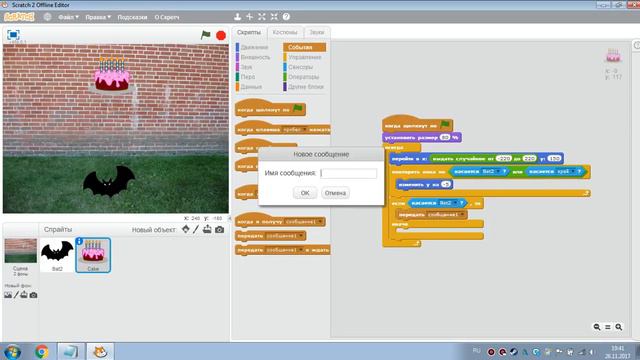Open message dropdown on script's 'передать' block
Image resolution: width=640 pixels, height=360 pixels.
click(462, 214)
